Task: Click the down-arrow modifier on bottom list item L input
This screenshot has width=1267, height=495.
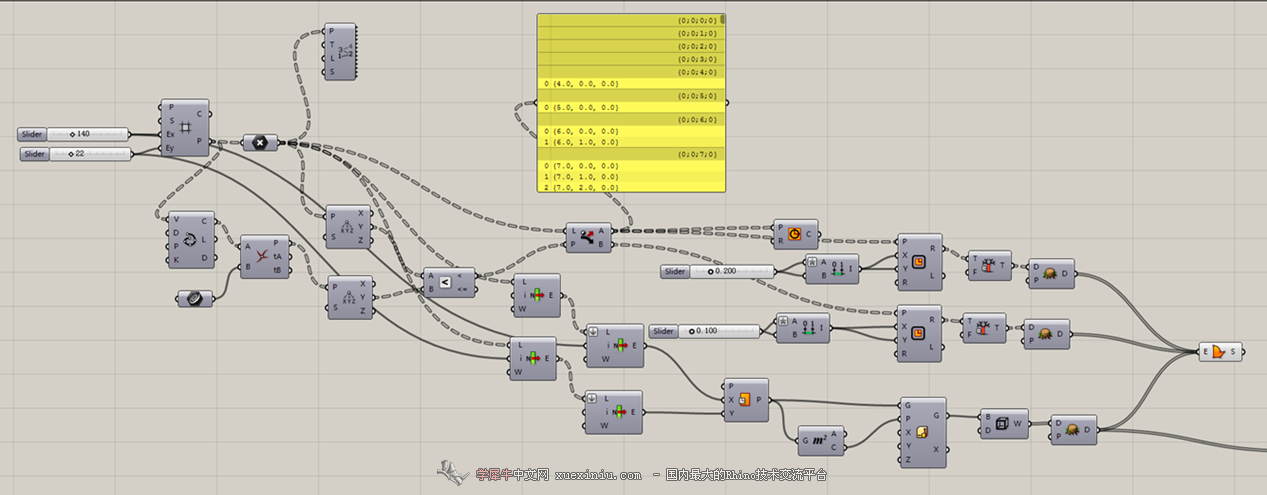Action: pyautogui.click(x=592, y=398)
